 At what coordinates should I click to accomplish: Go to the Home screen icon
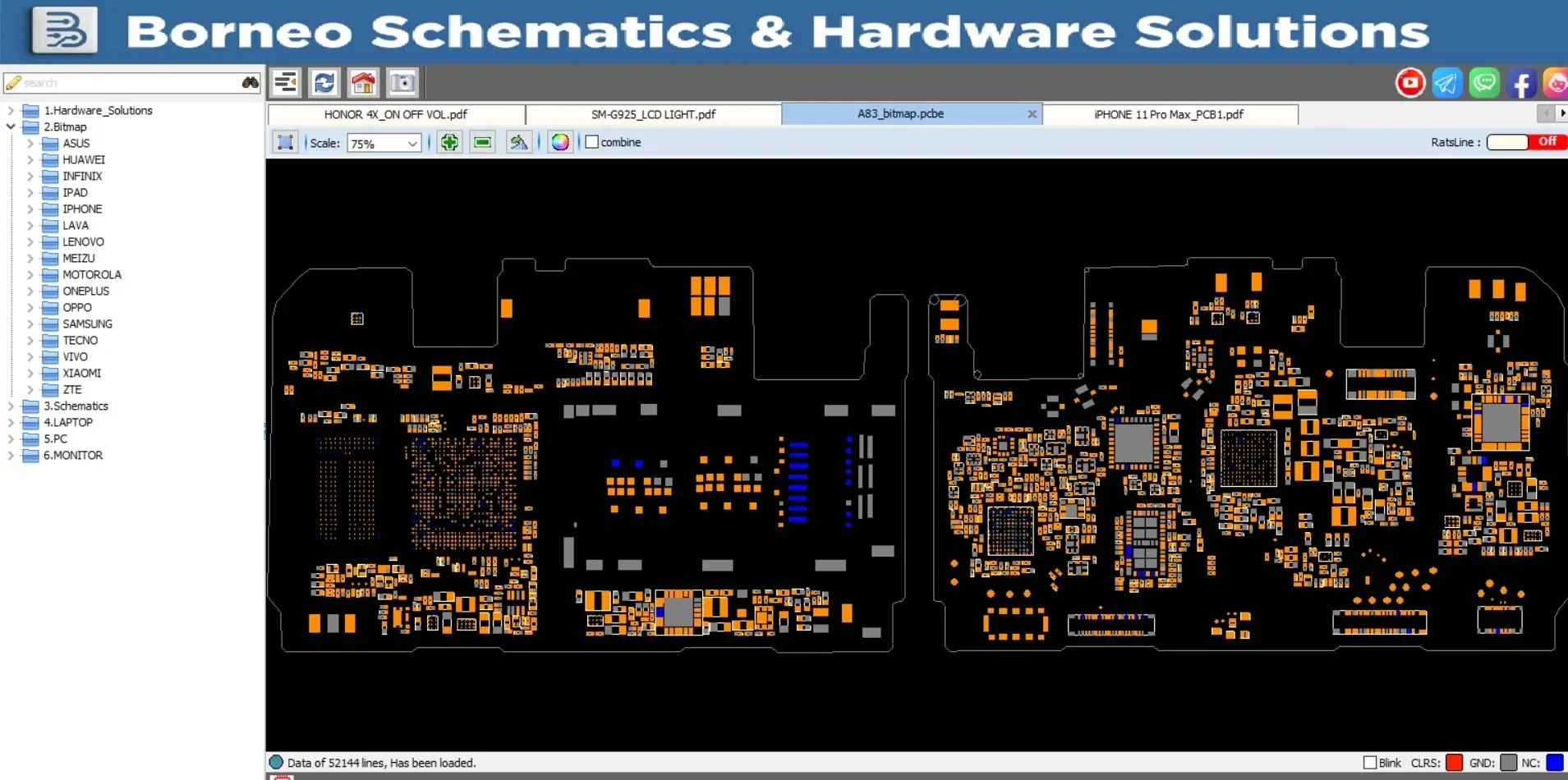click(x=363, y=83)
